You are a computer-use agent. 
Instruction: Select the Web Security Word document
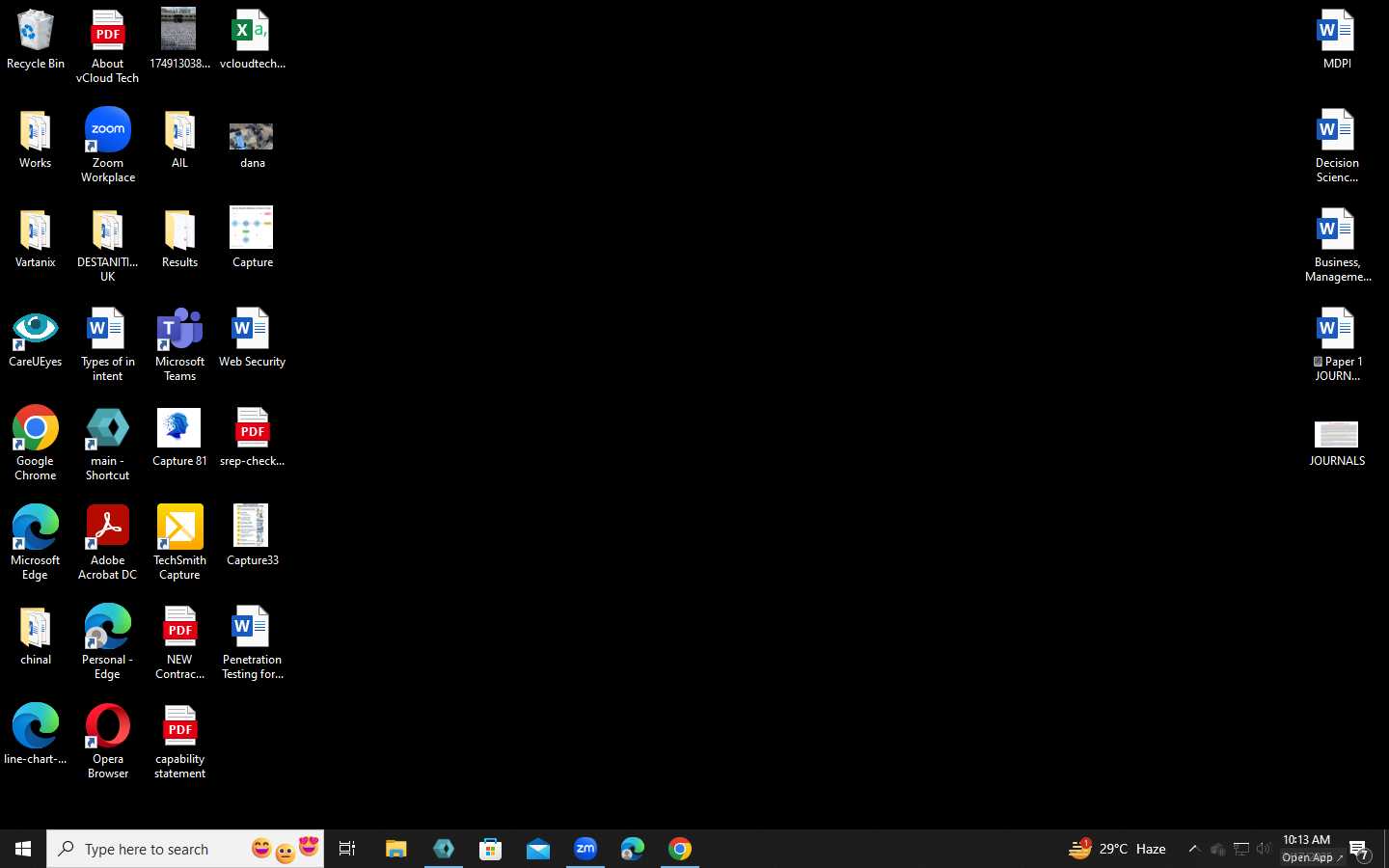[252, 338]
